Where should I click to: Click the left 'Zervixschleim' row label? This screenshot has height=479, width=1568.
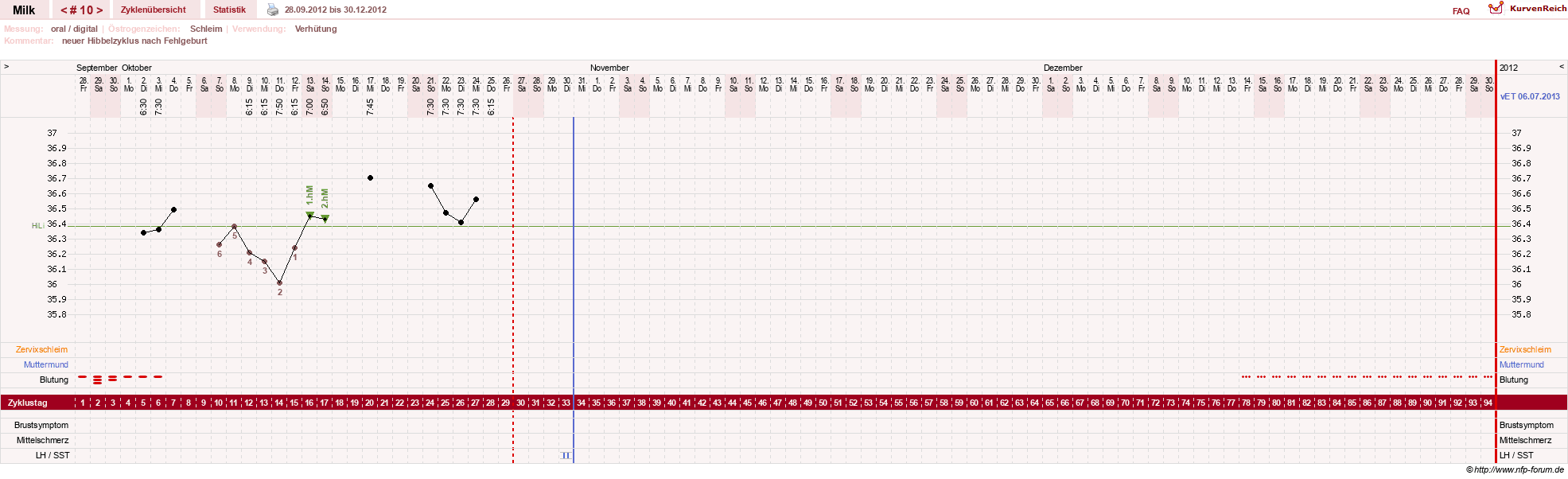pyautogui.click(x=41, y=349)
